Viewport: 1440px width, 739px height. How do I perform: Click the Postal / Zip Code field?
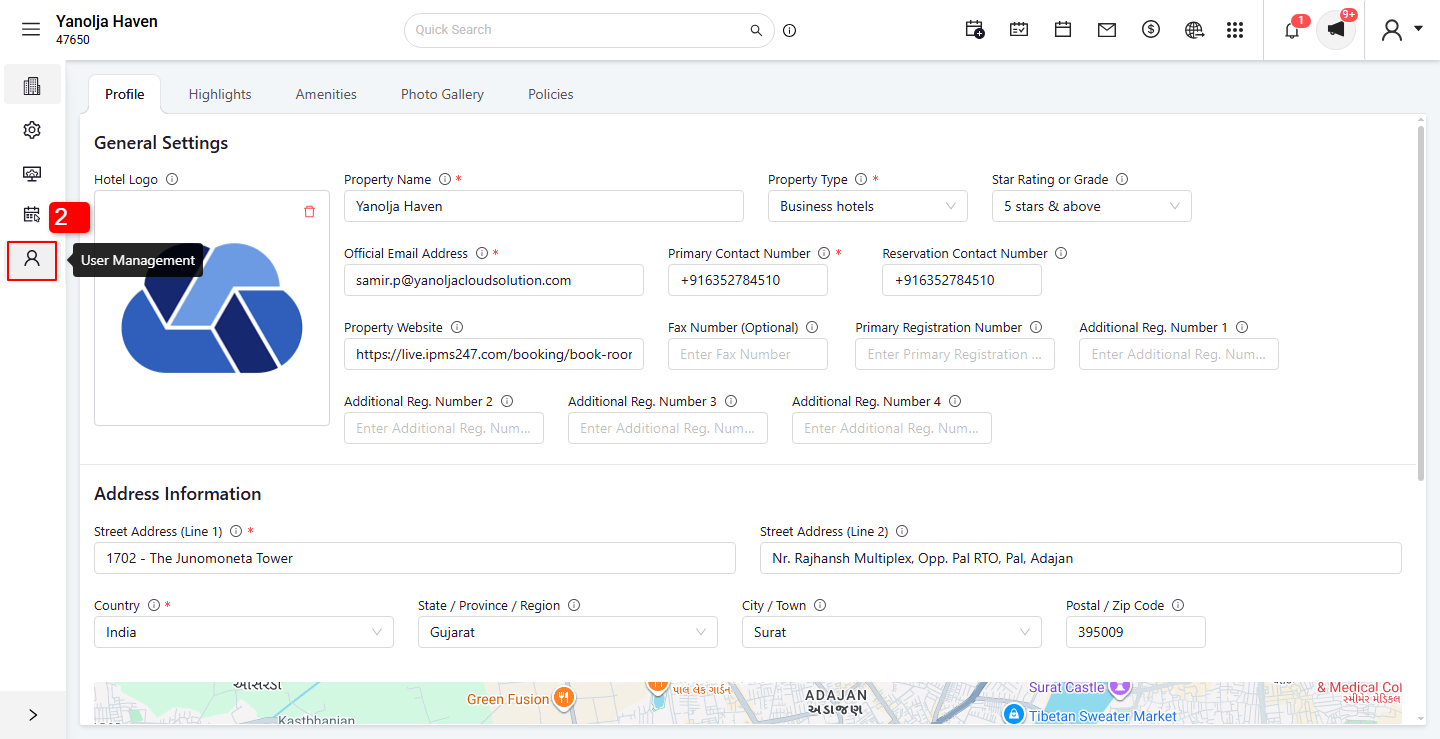click(x=1136, y=632)
